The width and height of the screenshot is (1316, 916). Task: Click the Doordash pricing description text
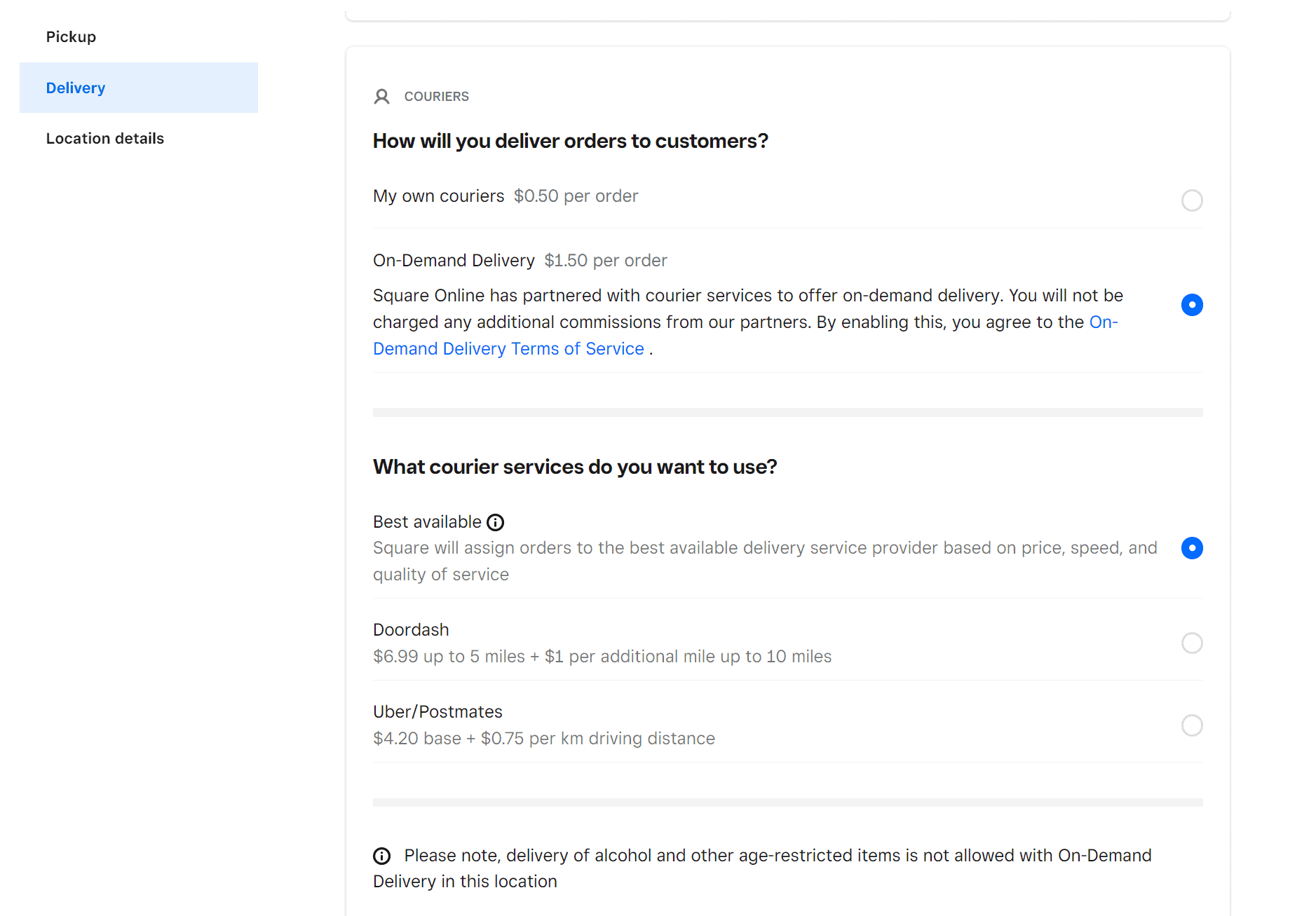602,657
